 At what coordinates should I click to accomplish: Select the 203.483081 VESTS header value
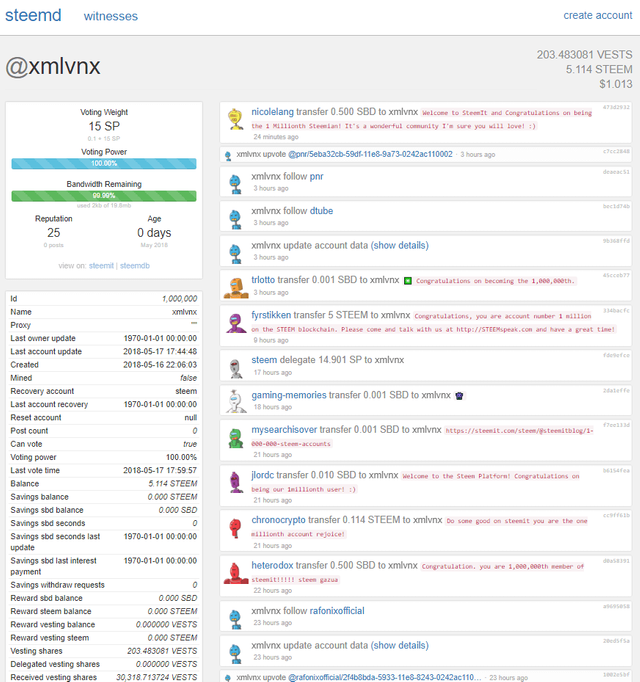pos(584,55)
